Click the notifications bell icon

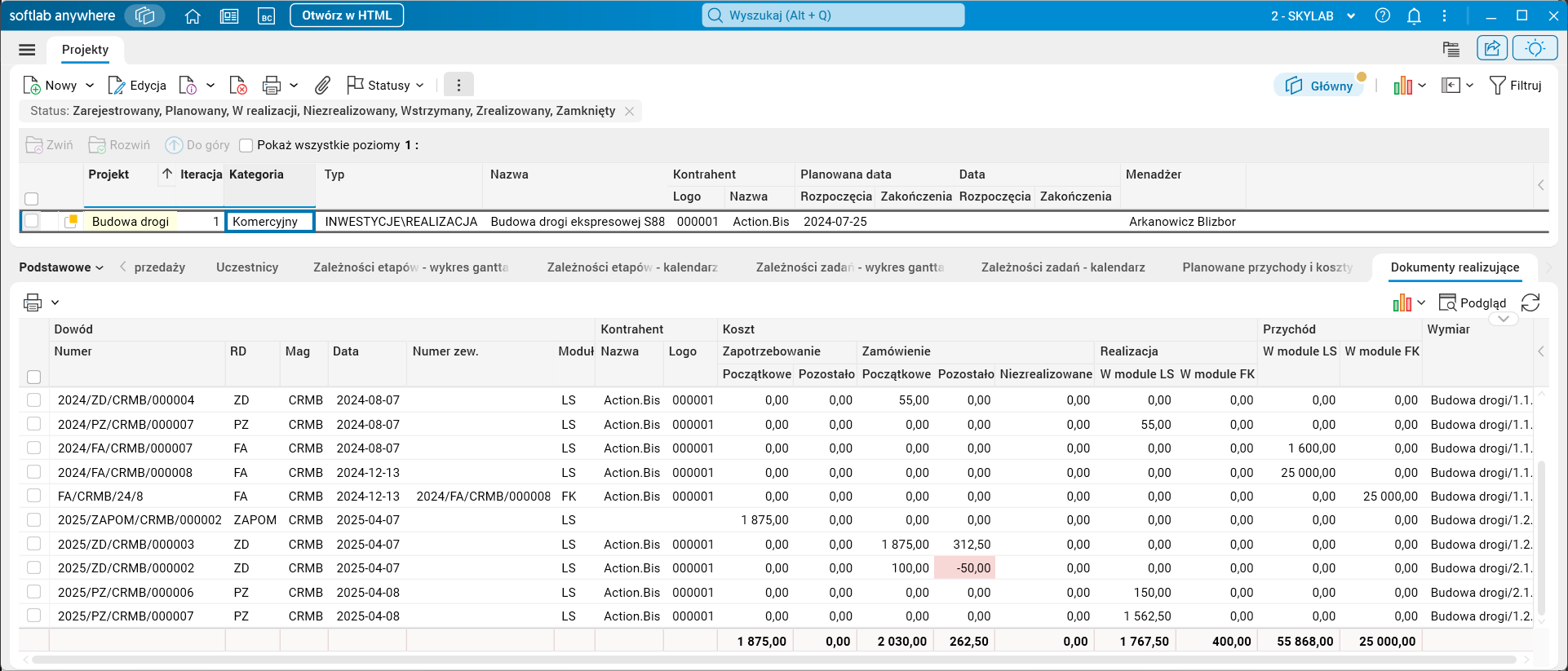[1415, 15]
